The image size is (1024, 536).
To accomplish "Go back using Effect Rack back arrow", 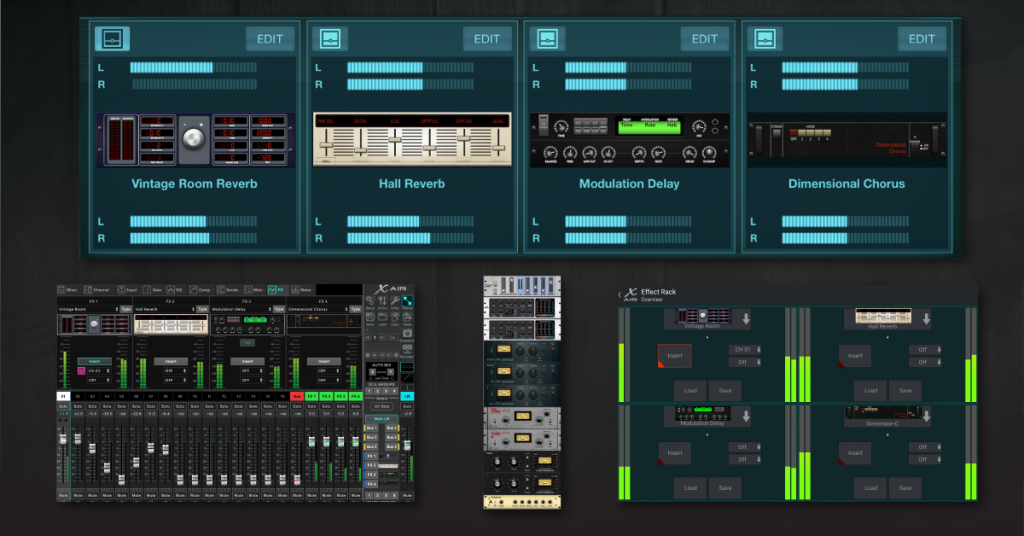I will point(620,294).
